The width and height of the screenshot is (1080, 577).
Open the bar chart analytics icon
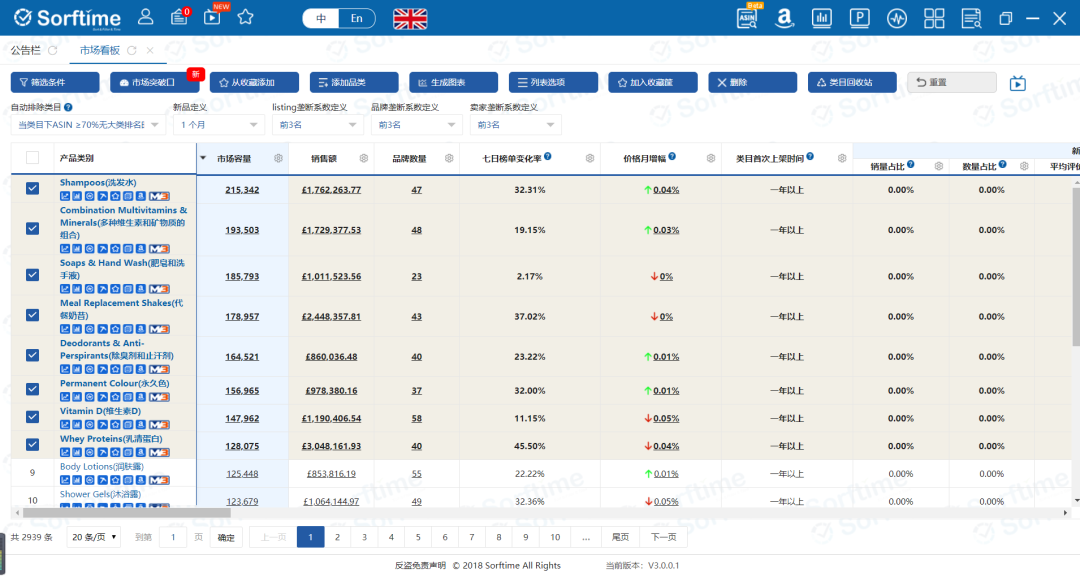[x=822, y=18]
